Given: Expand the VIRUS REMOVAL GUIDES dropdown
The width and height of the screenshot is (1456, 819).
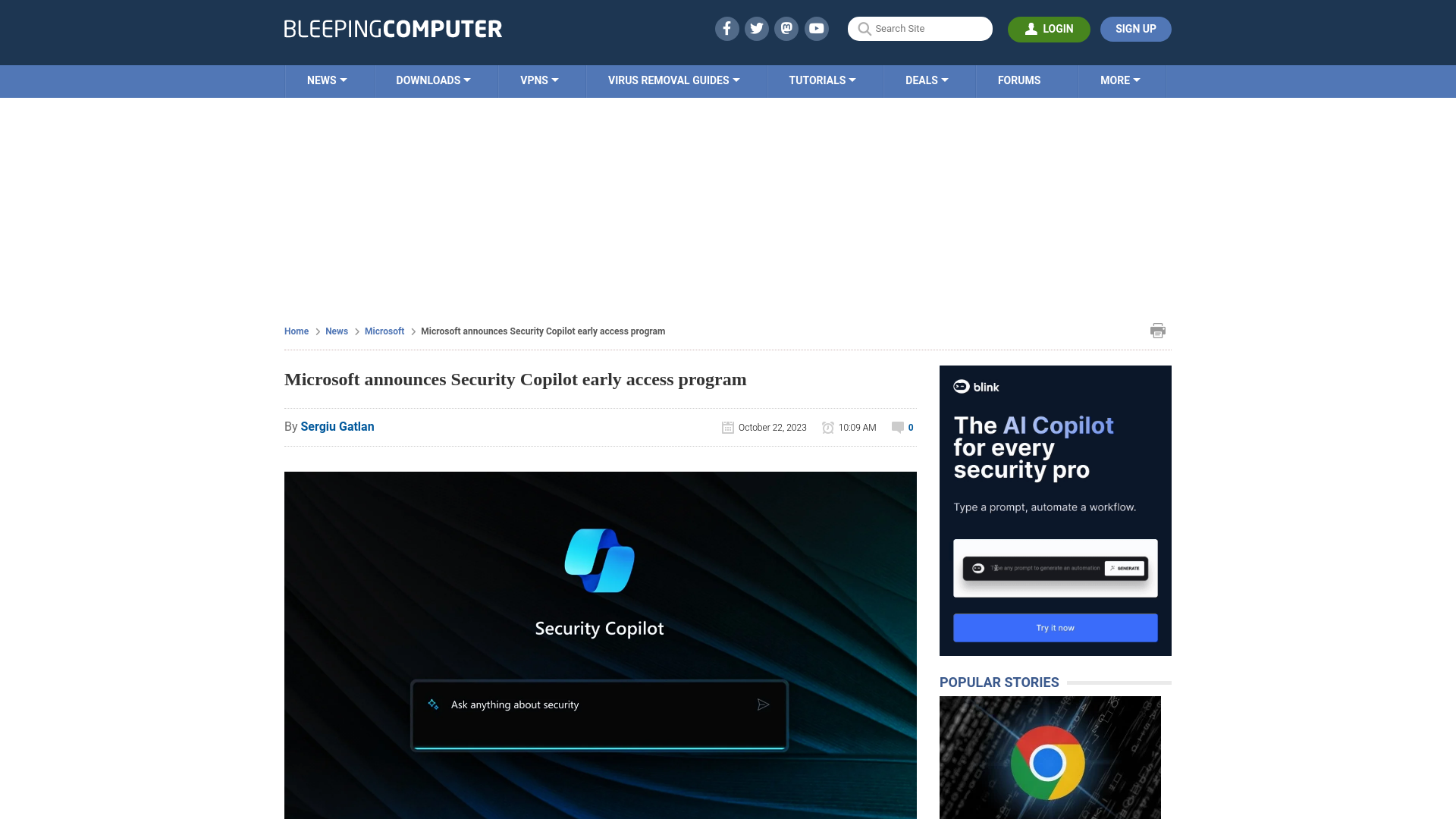Looking at the screenshot, I should [x=674, y=80].
